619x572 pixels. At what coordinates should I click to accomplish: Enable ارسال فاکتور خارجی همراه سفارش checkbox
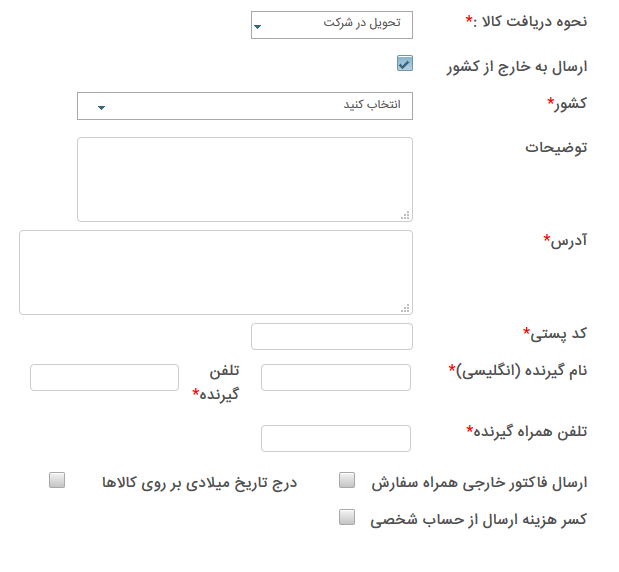tap(347, 480)
